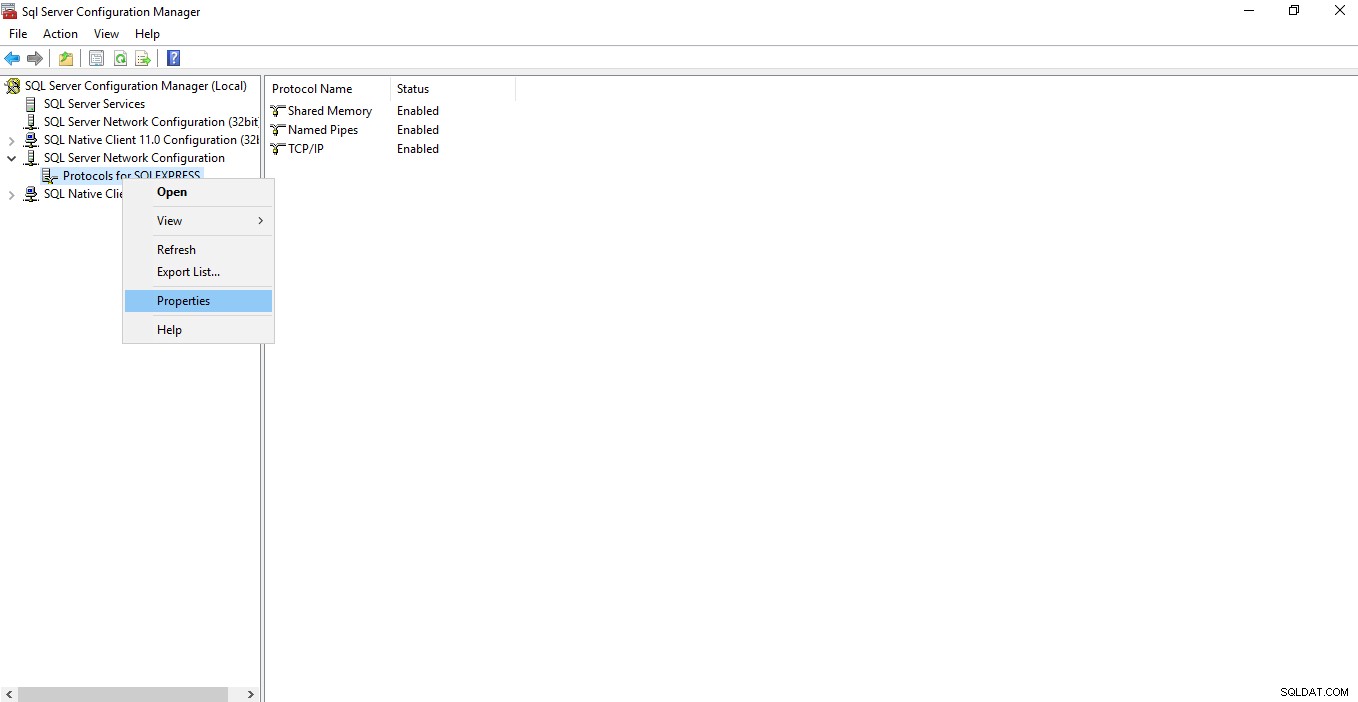The height and width of the screenshot is (702, 1358).
Task: Open the Action menu
Action: (x=60, y=34)
